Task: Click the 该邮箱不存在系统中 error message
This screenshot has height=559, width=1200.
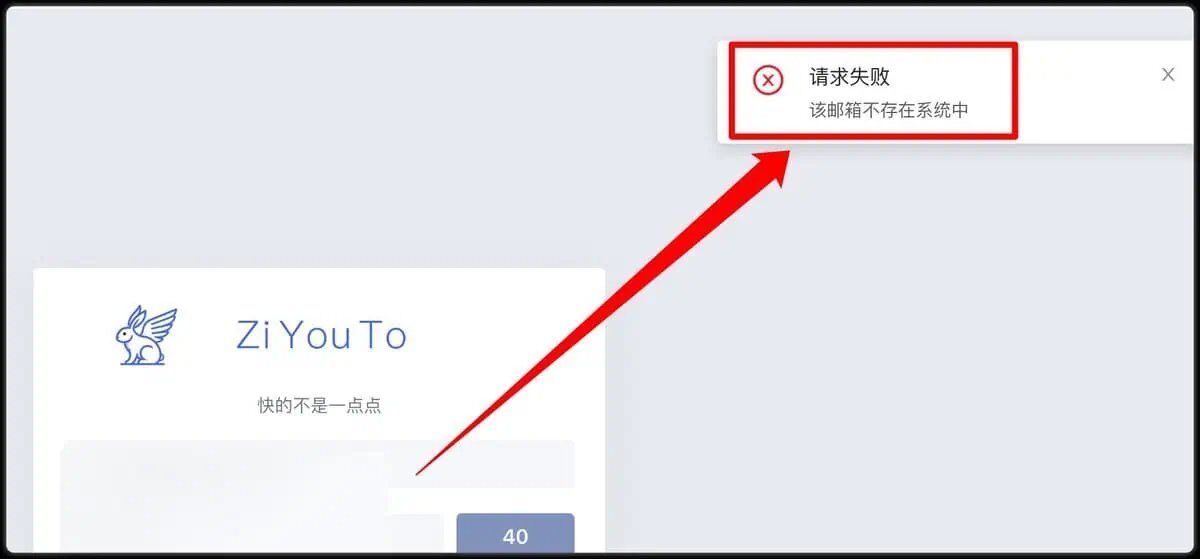Action: tap(889, 110)
